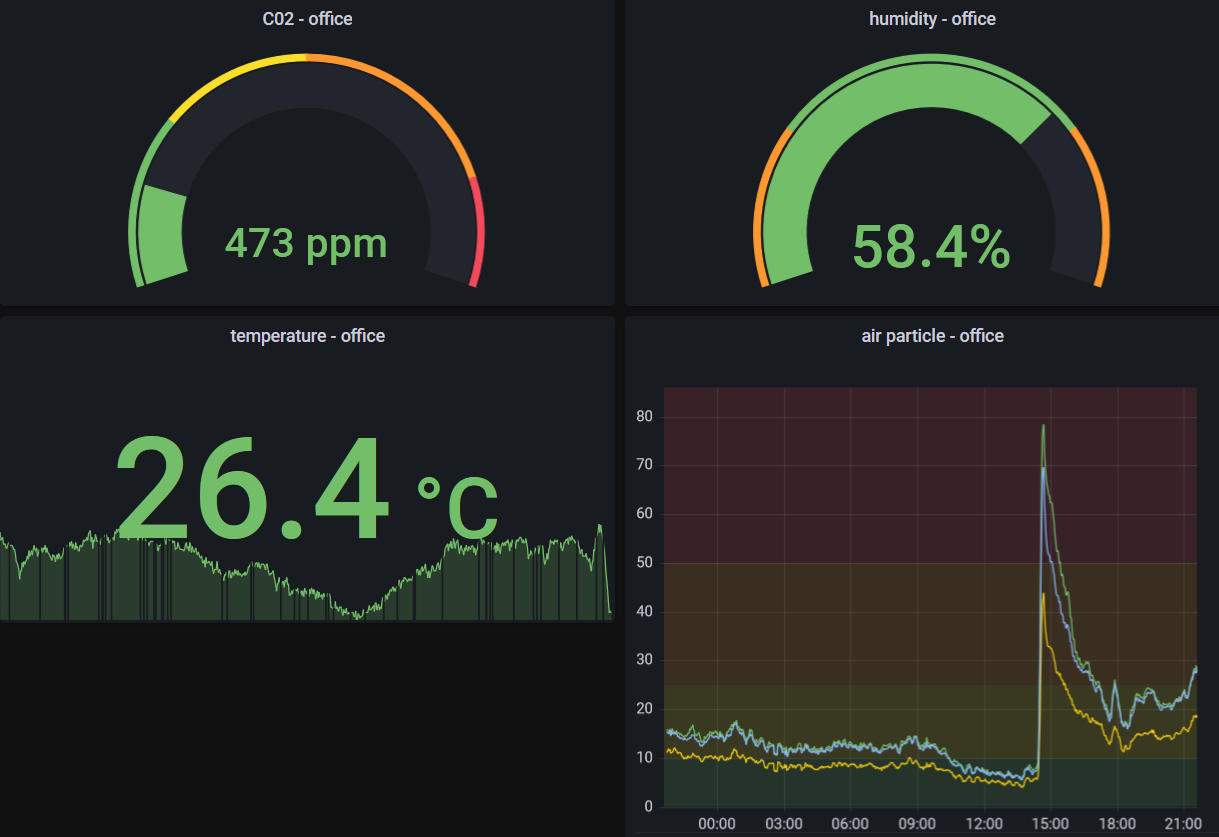The width and height of the screenshot is (1219, 837).
Task: Open the humidity - office panel title menu
Action: (932, 19)
